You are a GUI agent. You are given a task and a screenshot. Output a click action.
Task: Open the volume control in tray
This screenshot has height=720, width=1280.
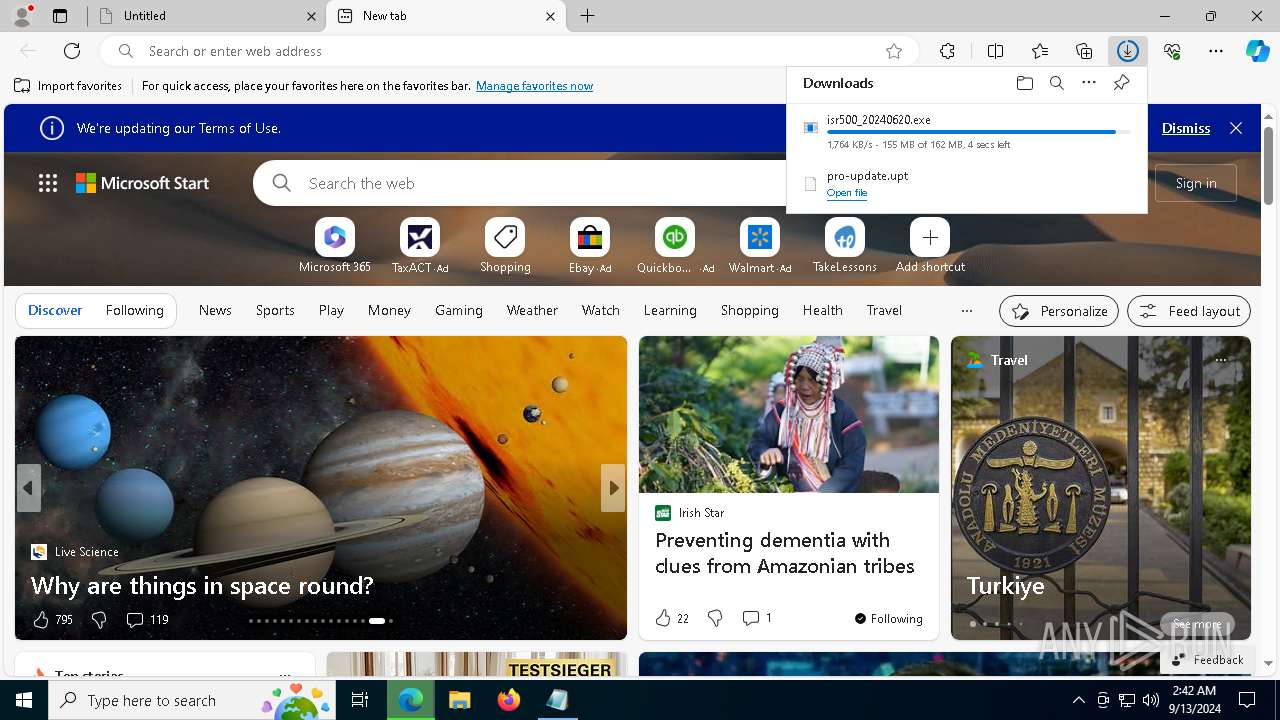coord(1151,700)
